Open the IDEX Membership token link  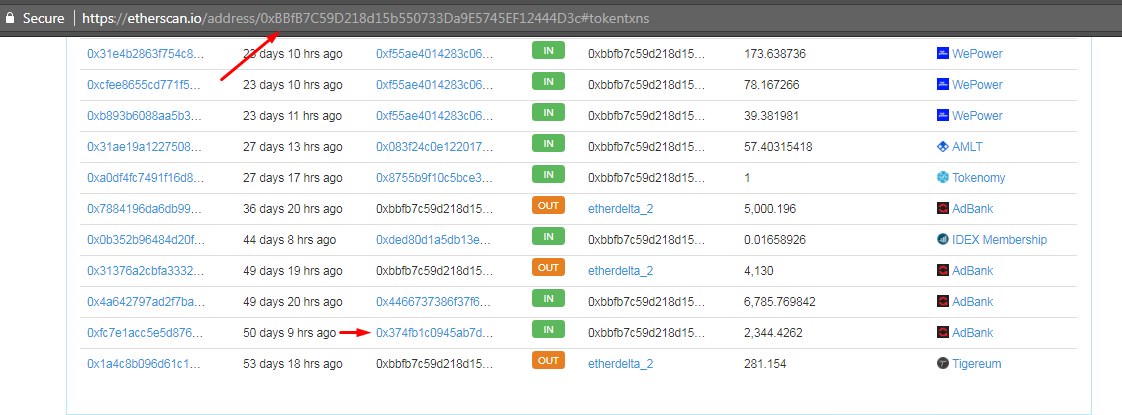[999, 240]
